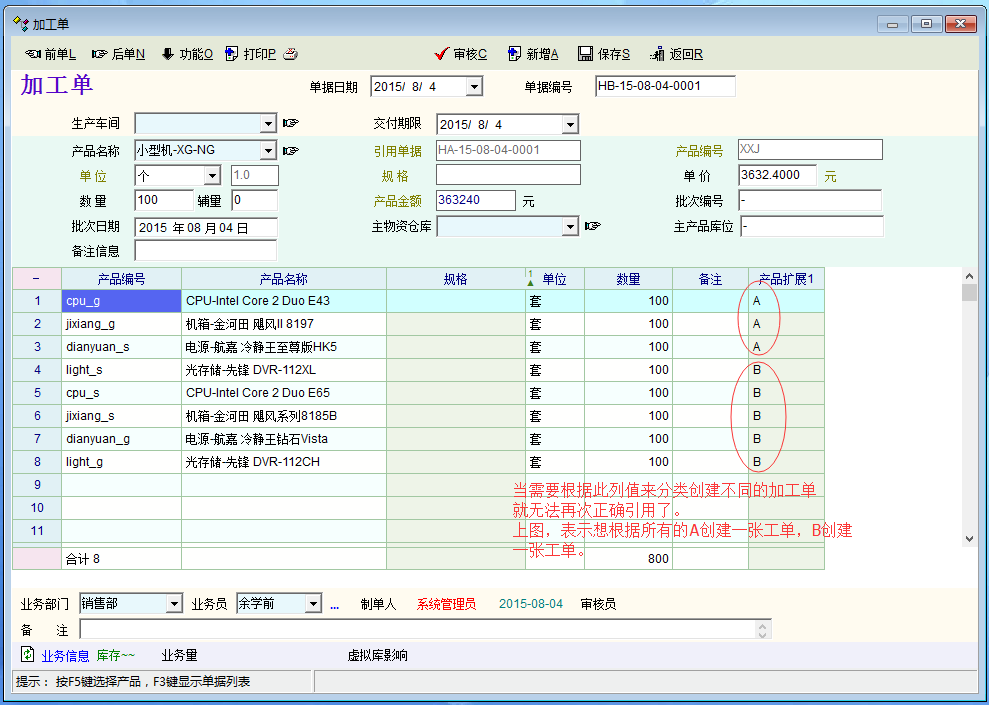The image size is (989, 705).
Task: Click the pointing hand icon beside 生产车间
Action: [290, 124]
